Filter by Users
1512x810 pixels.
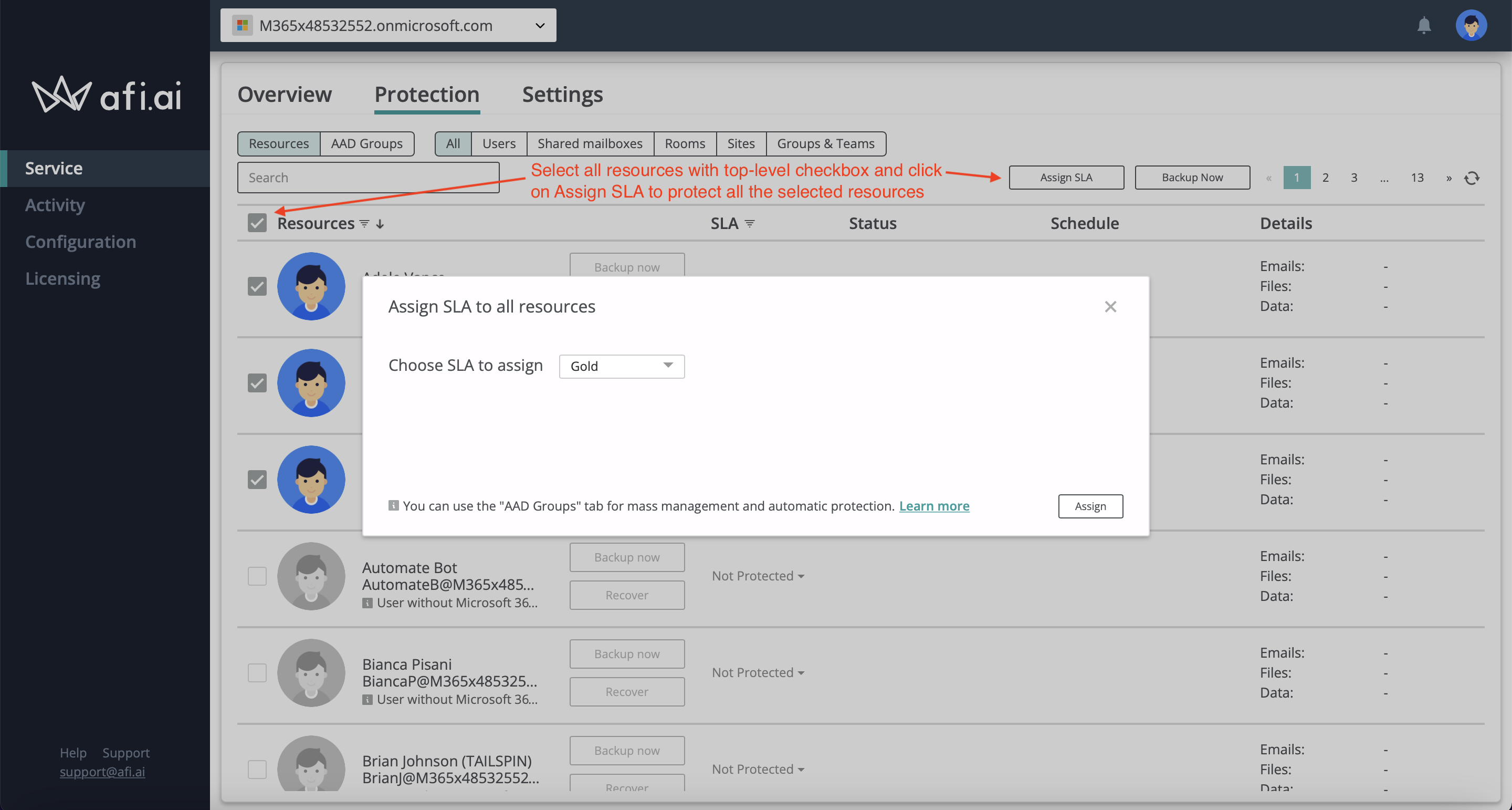(x=499, y=143)
